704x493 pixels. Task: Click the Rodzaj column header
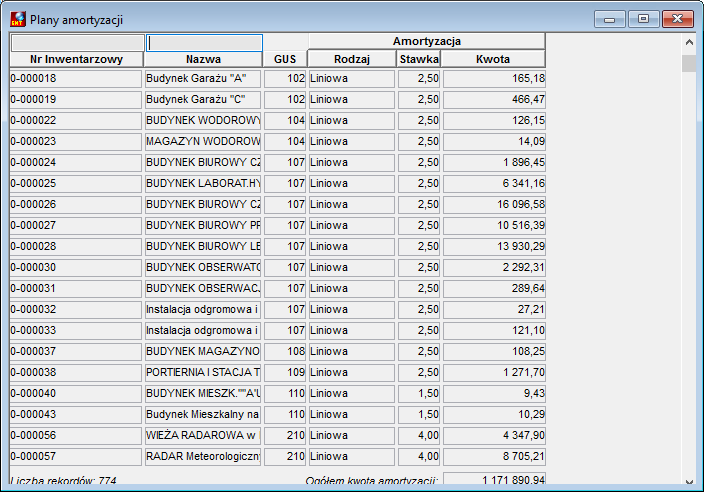click(352, 59)
